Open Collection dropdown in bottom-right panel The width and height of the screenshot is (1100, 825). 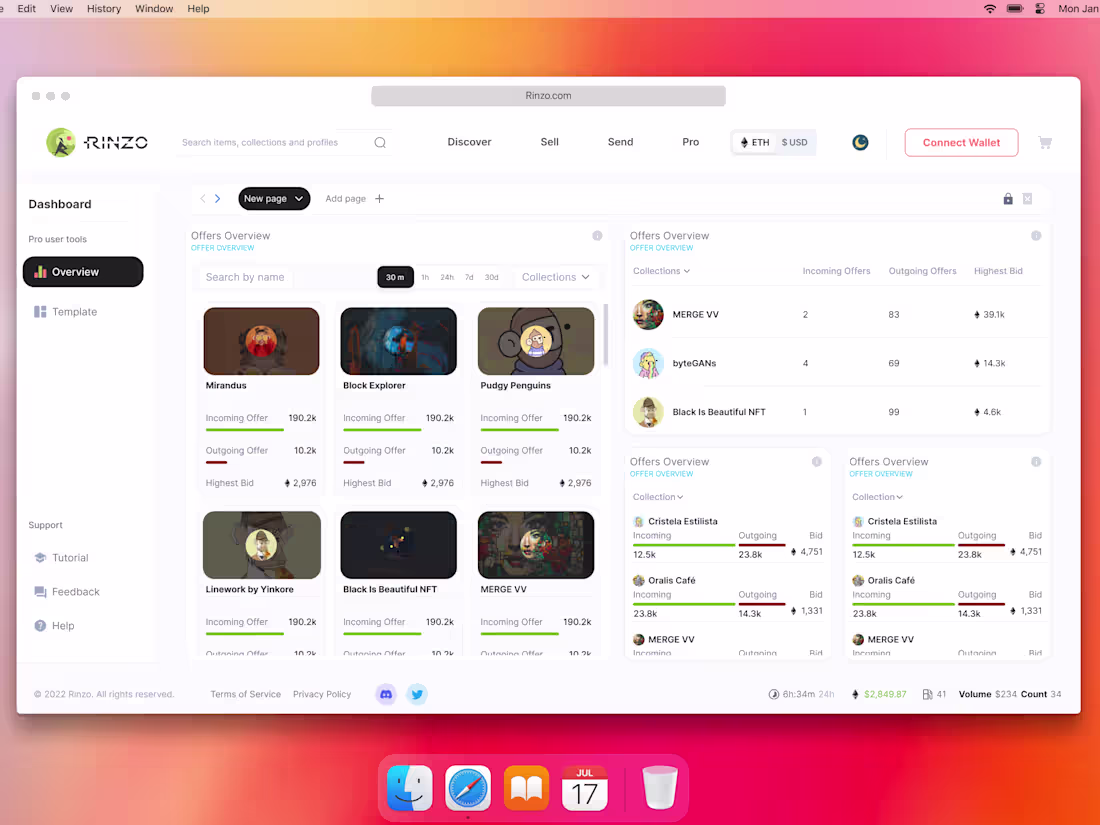pyautogui.click(x=877, y=497)
